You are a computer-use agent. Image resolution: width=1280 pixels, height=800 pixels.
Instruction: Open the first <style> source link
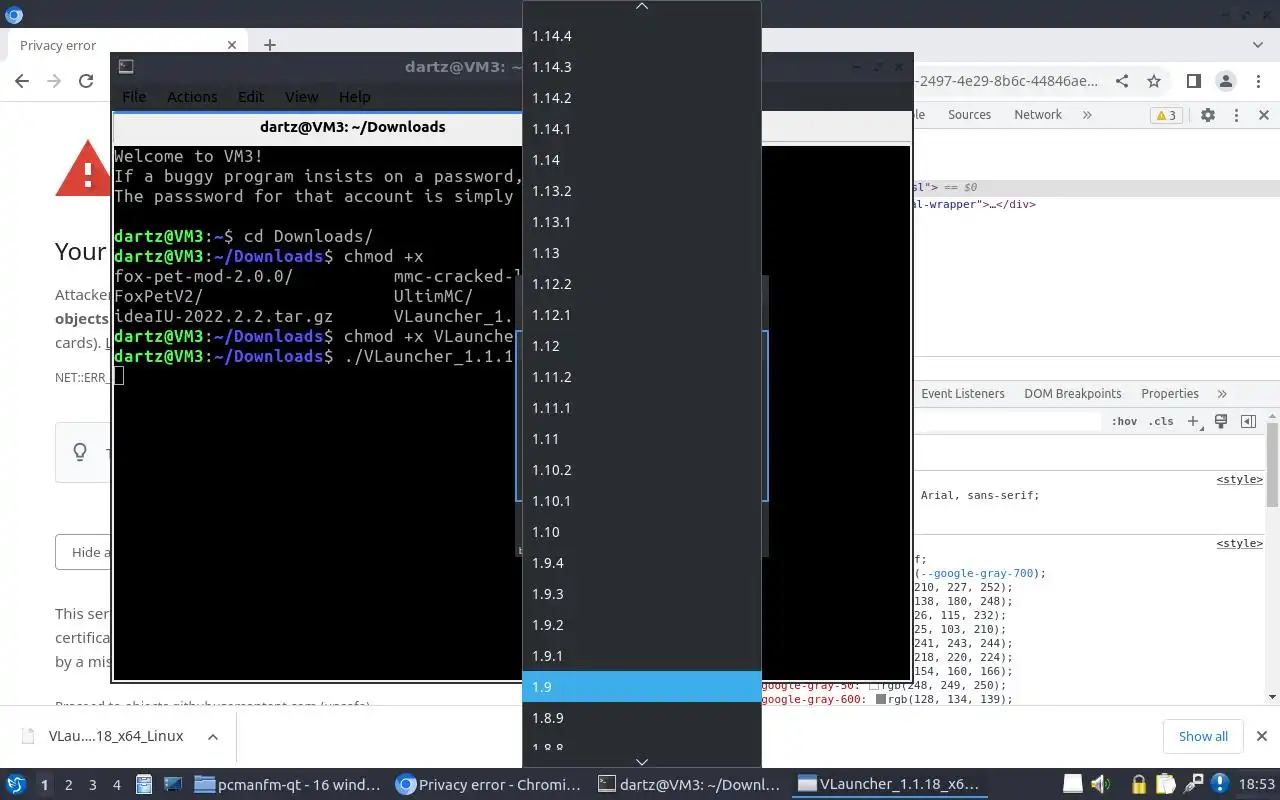[1239, 480]
